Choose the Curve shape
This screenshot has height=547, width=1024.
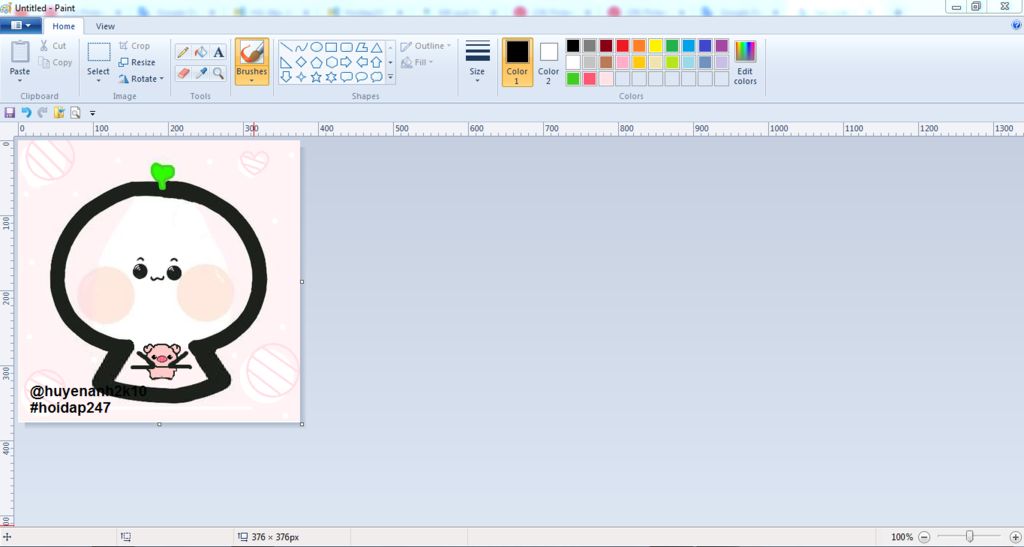pyautogui.click(x=301, y=48)
